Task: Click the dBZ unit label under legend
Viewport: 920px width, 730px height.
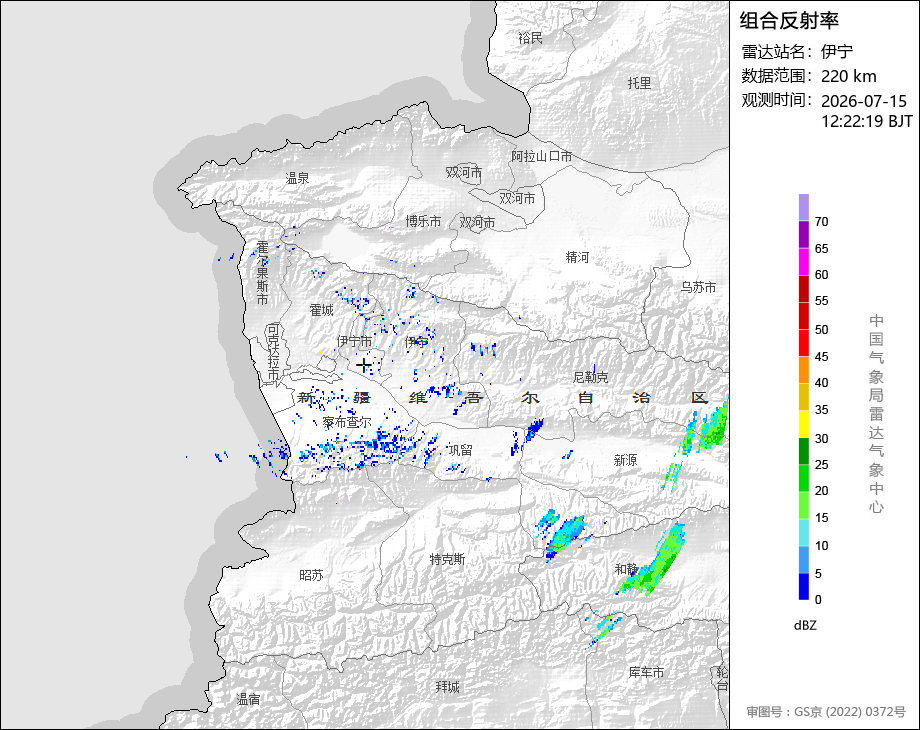Action: point(805,625)
